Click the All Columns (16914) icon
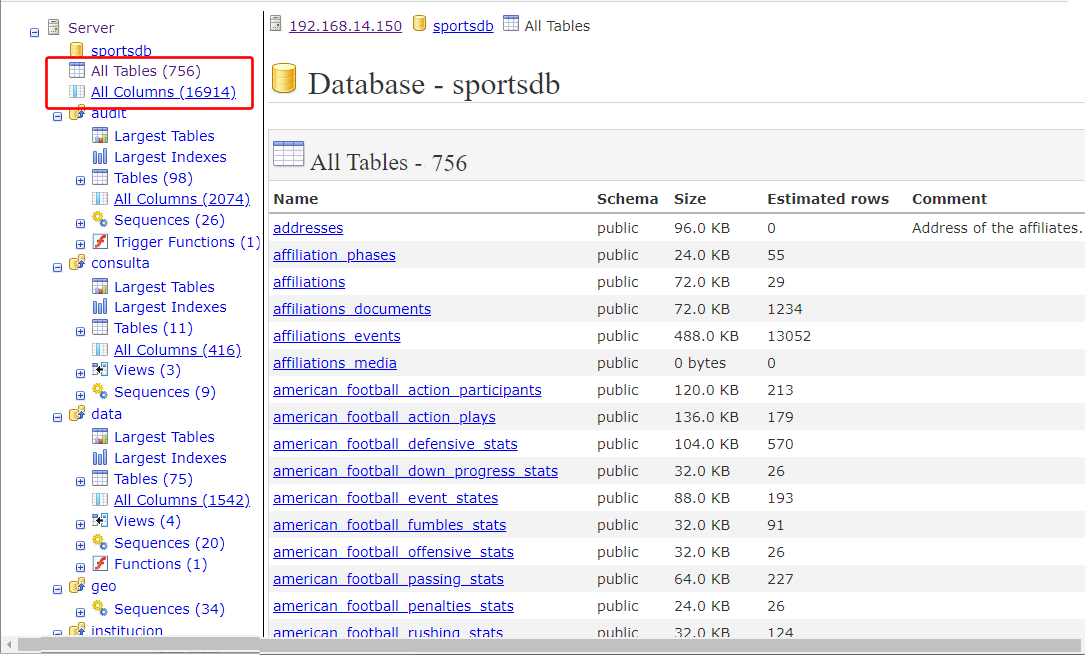 [x=77, y=91]
